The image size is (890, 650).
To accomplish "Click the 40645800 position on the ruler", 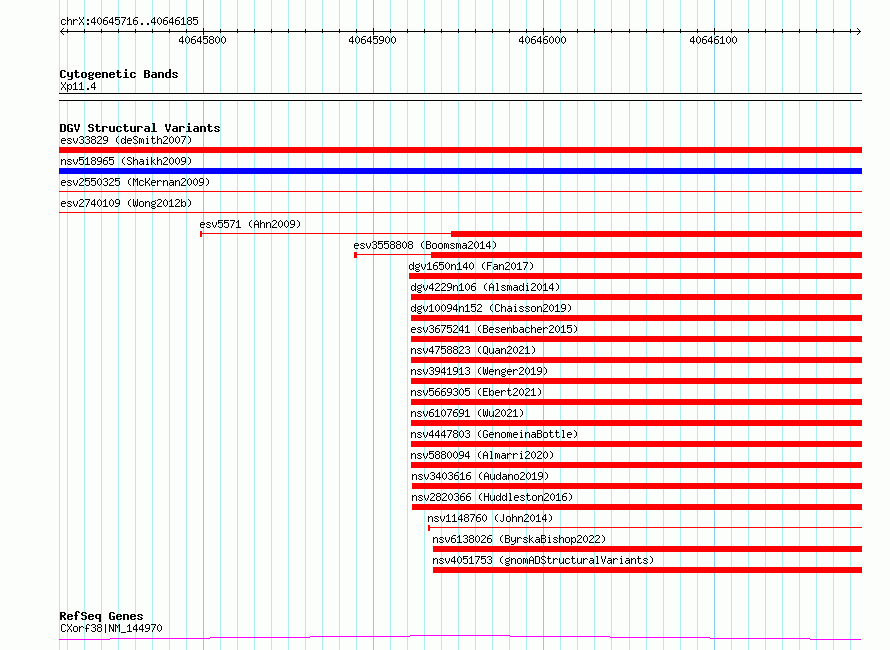I will (x=202, y=40).
